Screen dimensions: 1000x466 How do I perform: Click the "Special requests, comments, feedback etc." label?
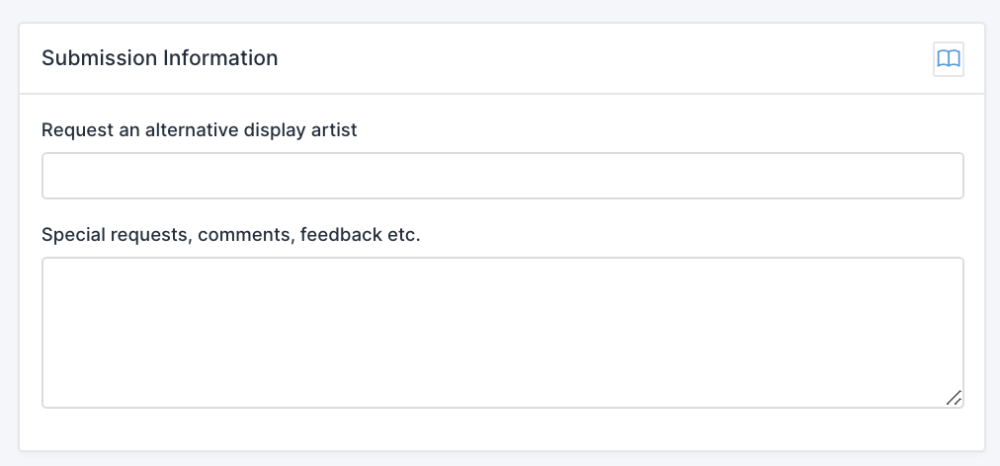coord(232,235)
